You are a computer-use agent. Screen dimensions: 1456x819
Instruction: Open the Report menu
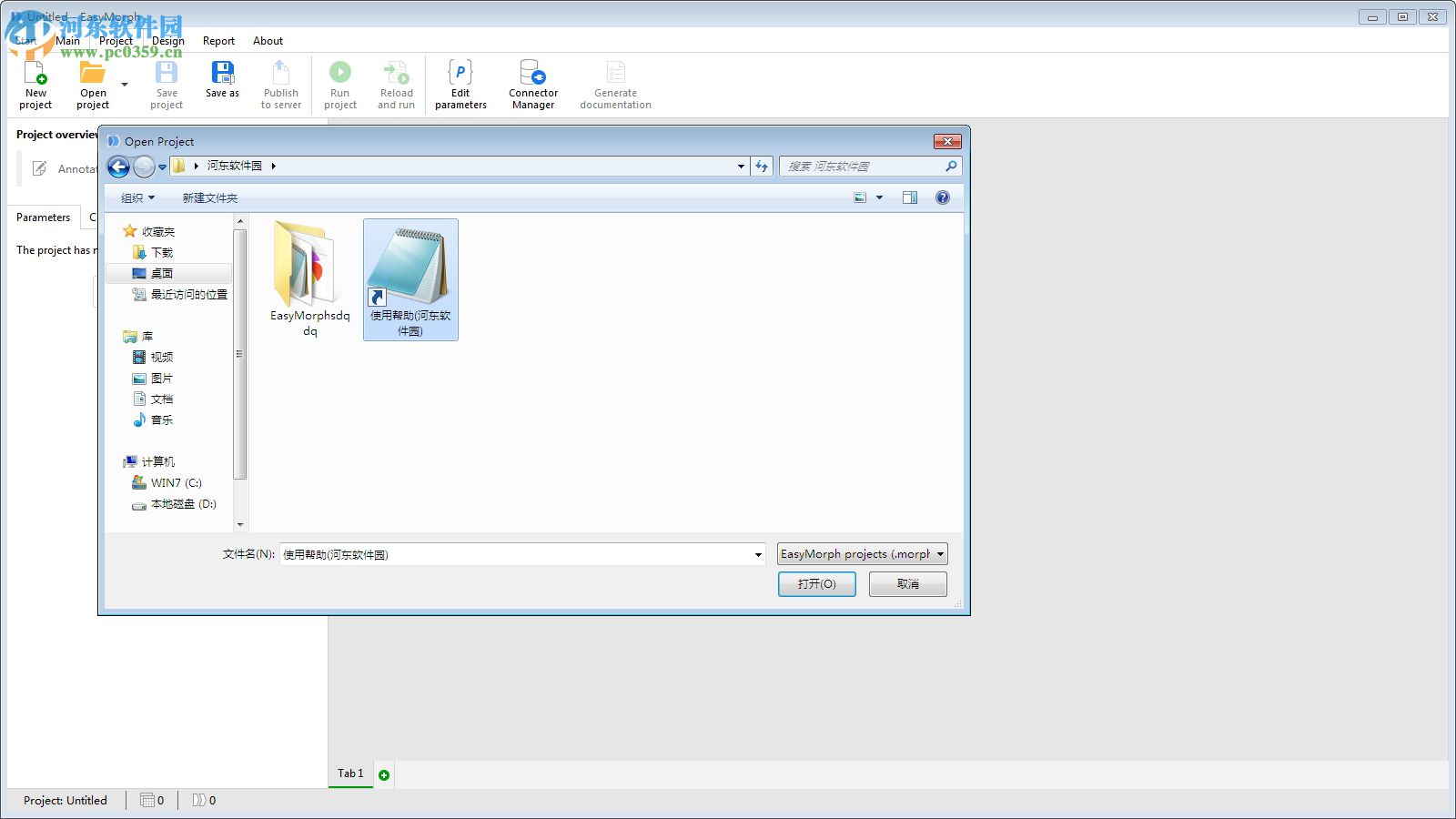click(218, 41)
